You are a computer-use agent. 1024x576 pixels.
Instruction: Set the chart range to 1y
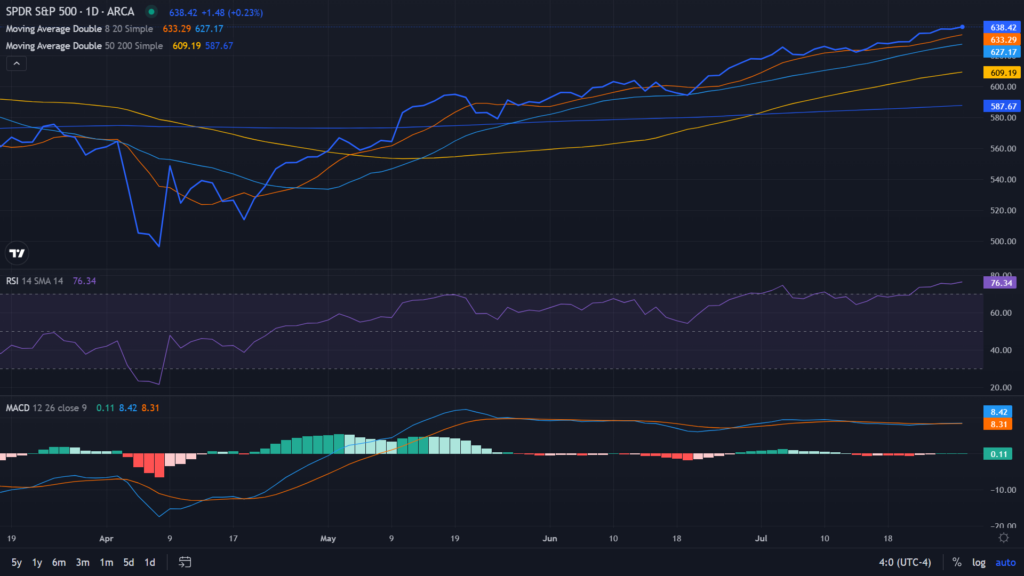pyautogui.click(x=37, y=562)
